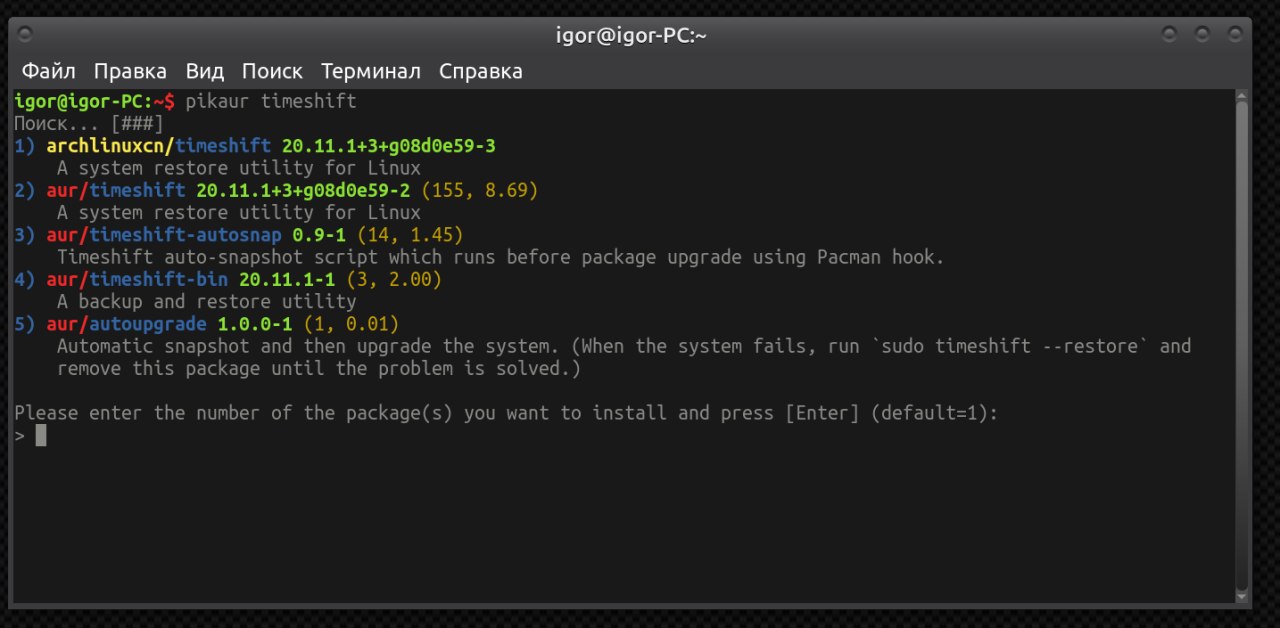Click the terminal vertical scrollbar
1280x628 pixels.
tap(1242, 345)
